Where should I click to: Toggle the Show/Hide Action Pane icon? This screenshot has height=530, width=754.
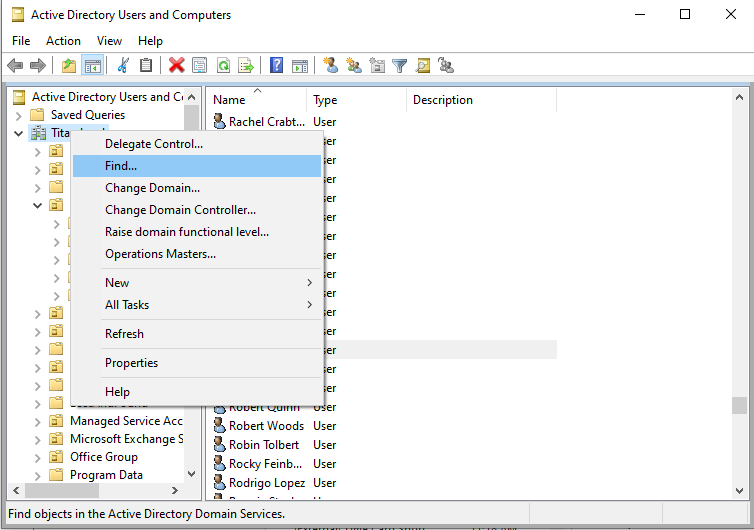300,65
